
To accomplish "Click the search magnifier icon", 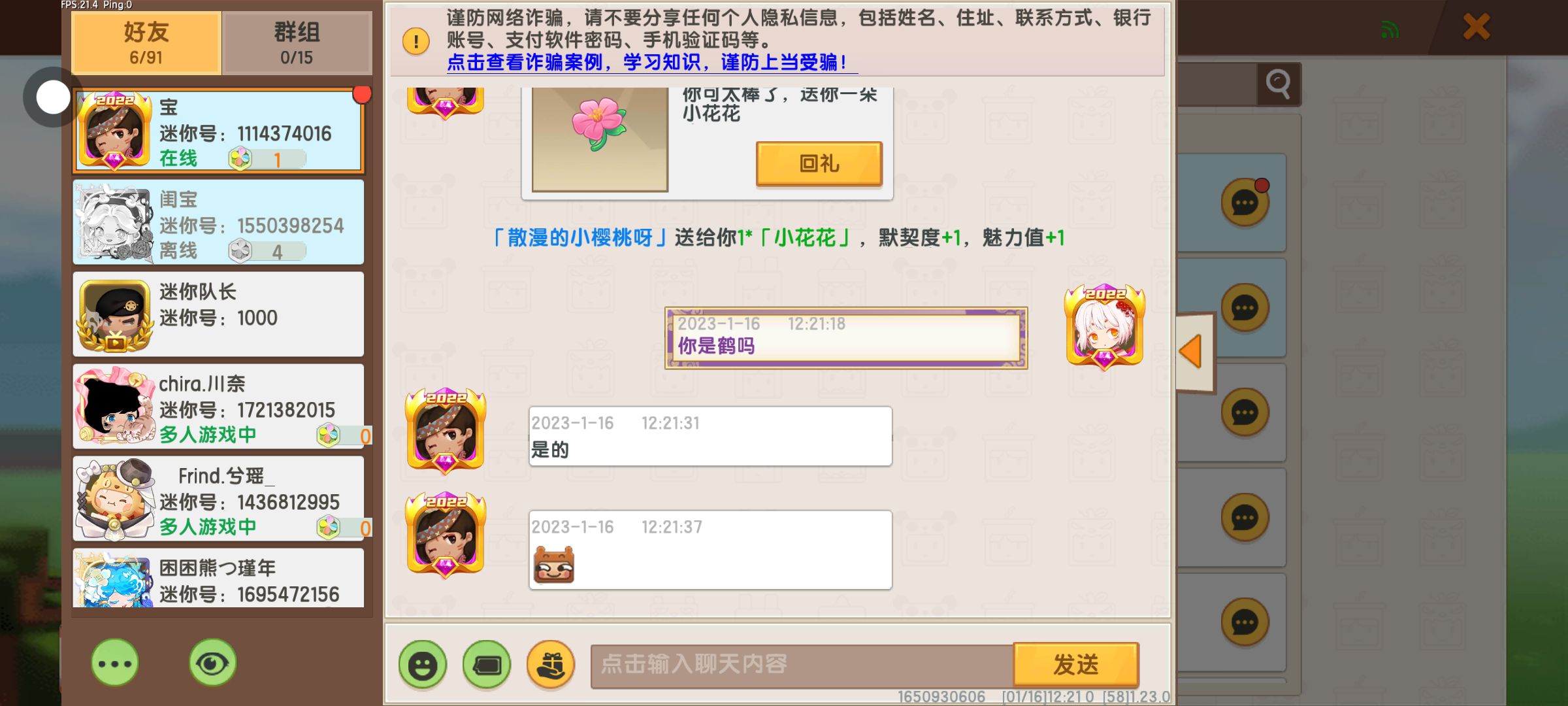I will coord(1279,84).
